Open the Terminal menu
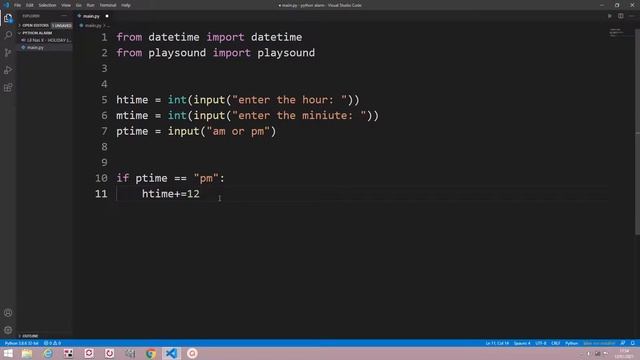 [108, 5]
